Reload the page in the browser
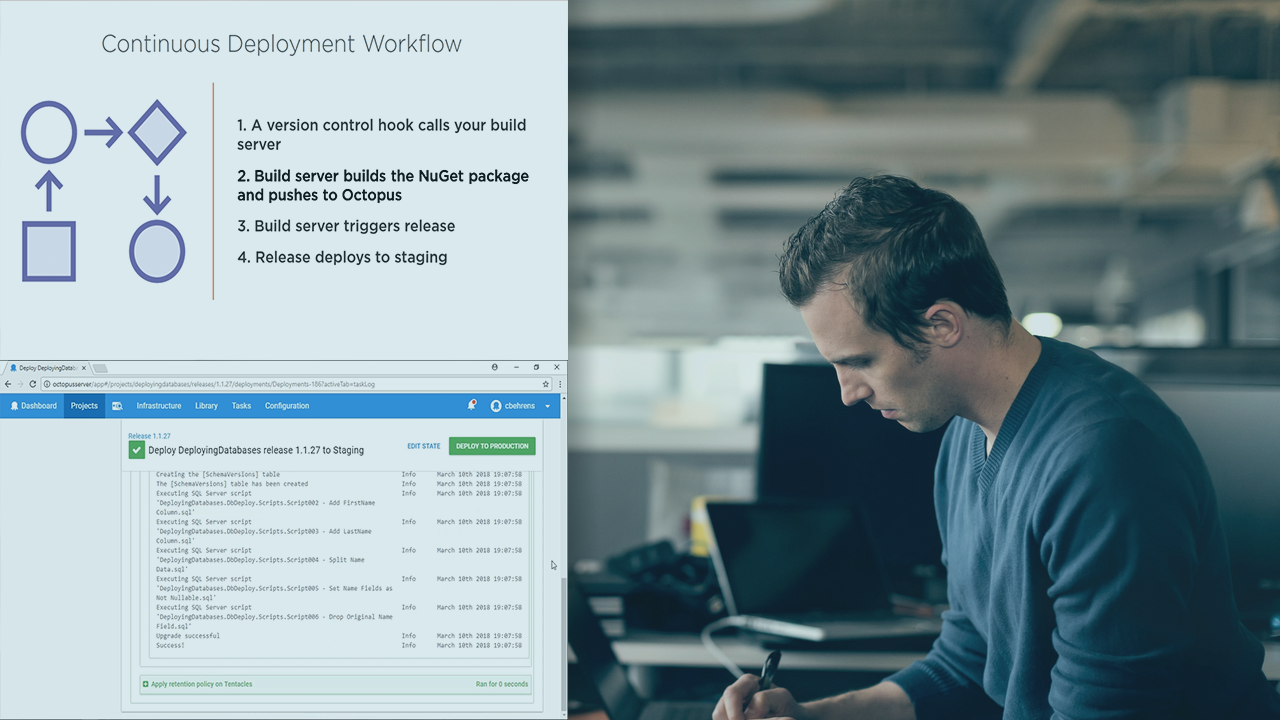This screenshot has height=720, width=1280. pyautogui.click(x=33, y=384)
